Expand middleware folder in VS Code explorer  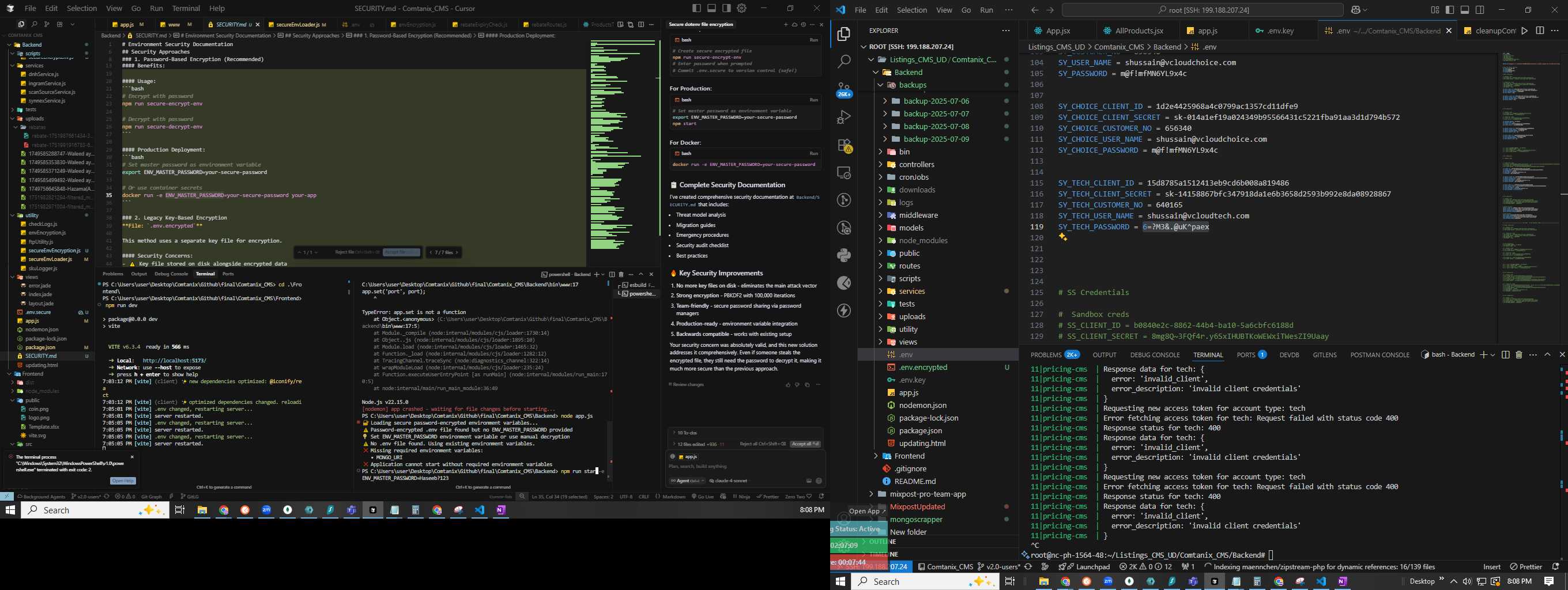(x=880, y=215)
